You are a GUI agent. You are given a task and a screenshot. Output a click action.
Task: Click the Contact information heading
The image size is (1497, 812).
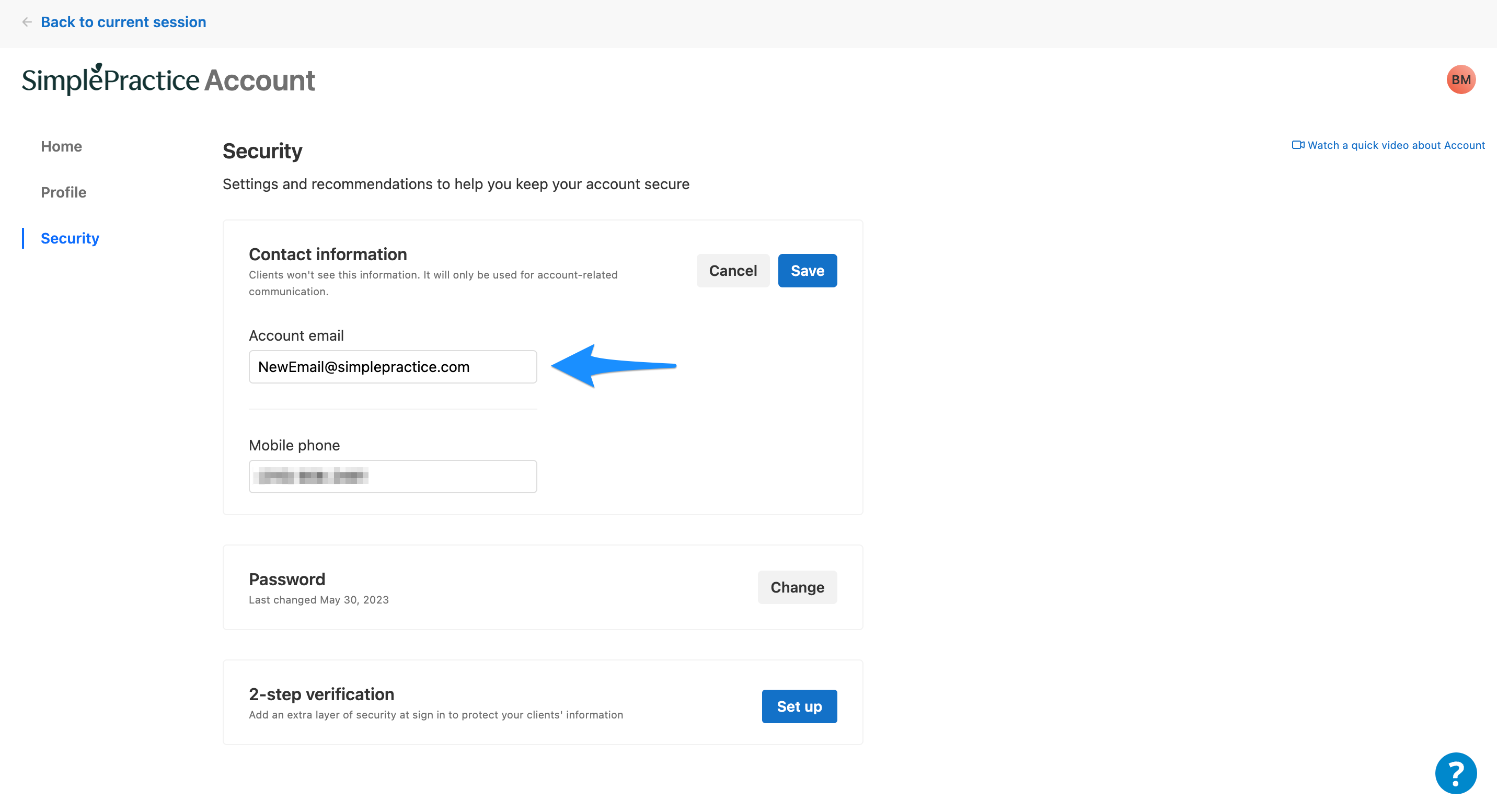(328, 254)
